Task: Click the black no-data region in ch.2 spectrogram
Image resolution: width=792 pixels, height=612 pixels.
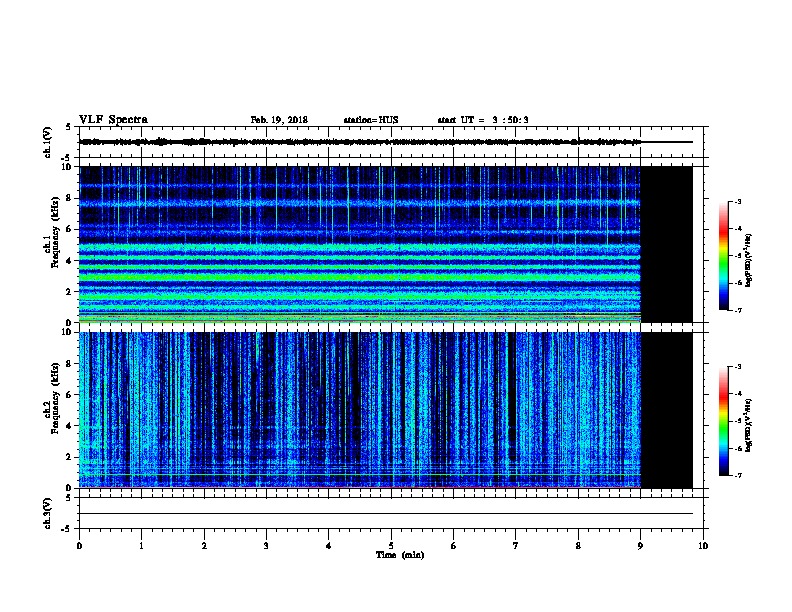Action: [x=667, y=410]
